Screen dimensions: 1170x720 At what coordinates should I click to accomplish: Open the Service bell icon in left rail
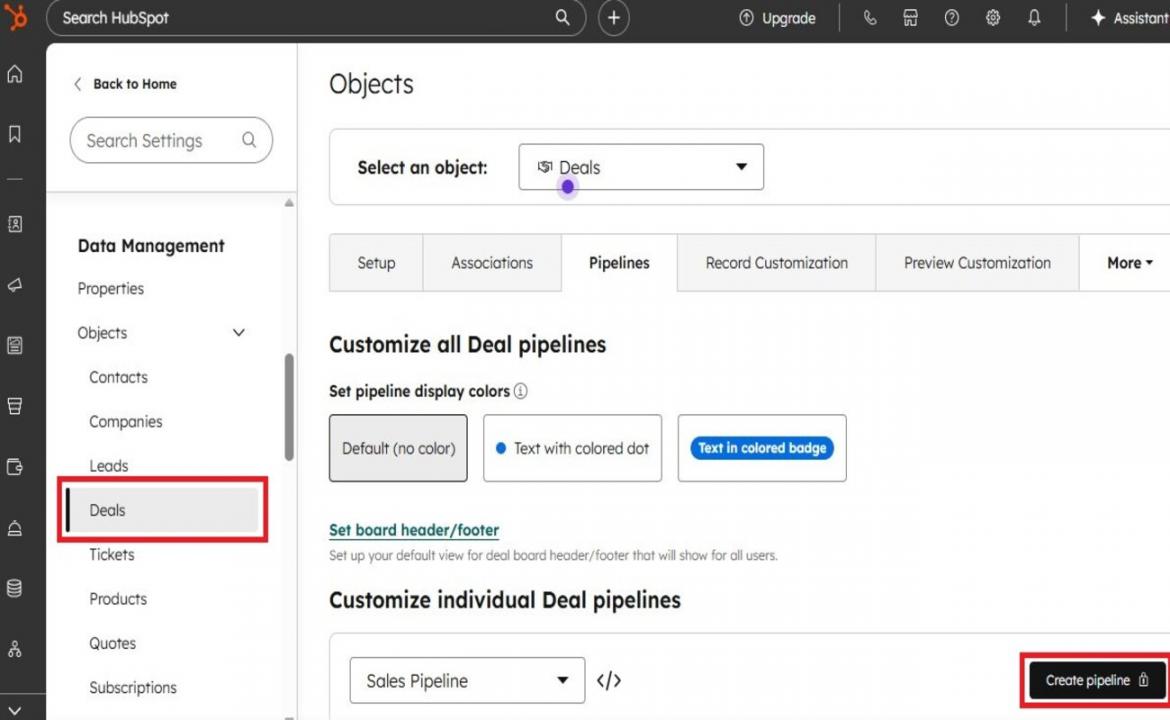pyautogui.click(x=15, y=528)
